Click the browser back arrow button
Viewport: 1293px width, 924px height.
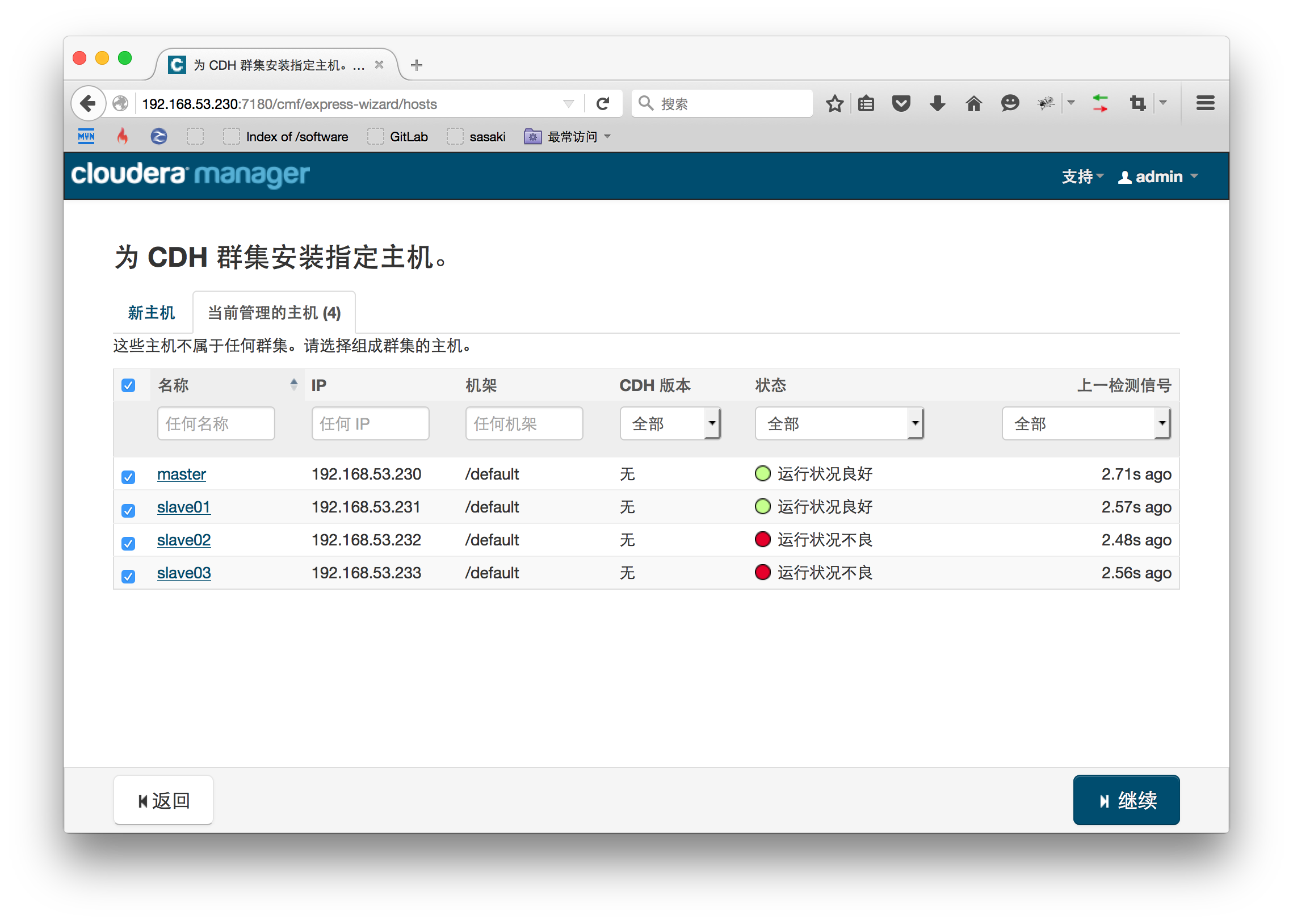88,103
